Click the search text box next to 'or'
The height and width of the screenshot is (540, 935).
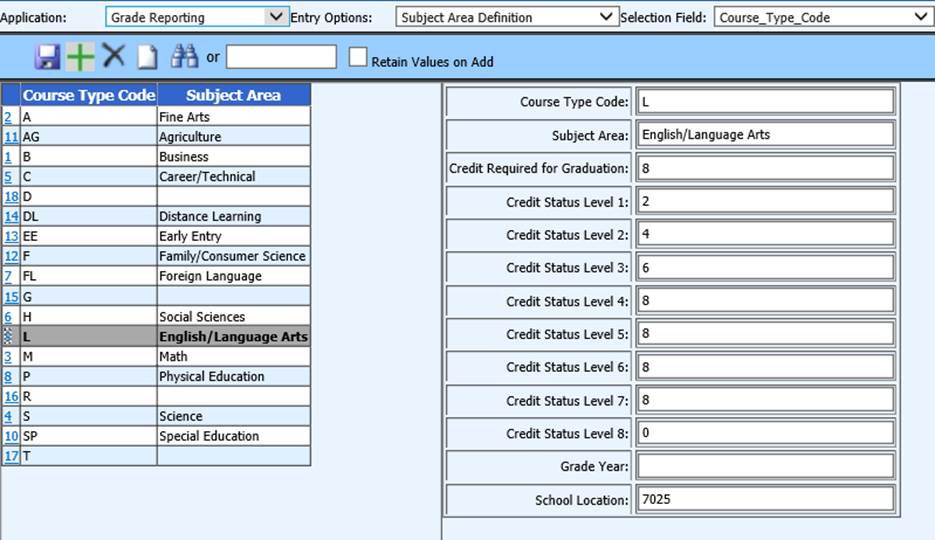coord(281,58)
